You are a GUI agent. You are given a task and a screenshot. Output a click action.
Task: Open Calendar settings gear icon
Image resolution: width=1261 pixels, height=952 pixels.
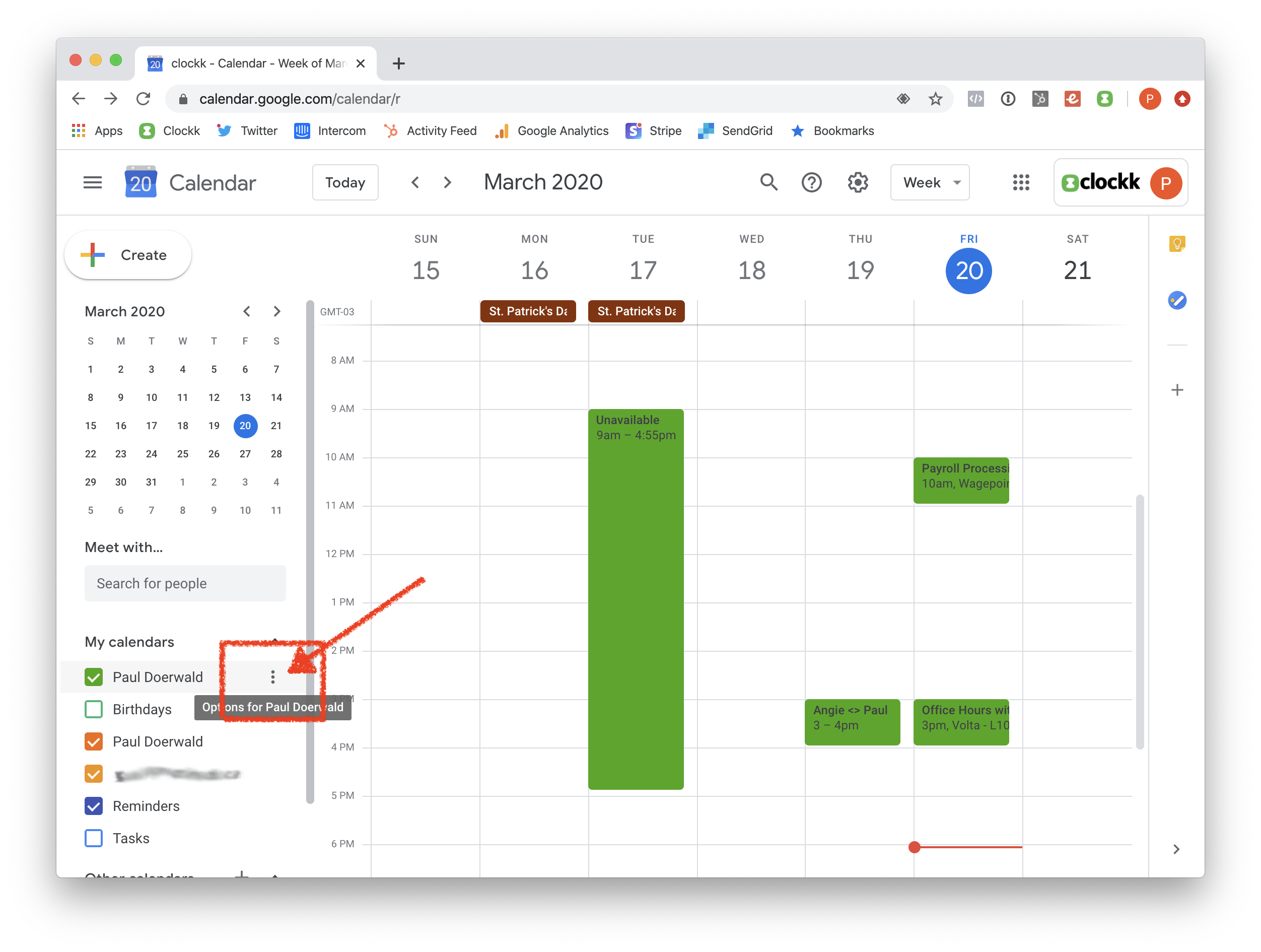pyautogui.click(x=858, y=182)
